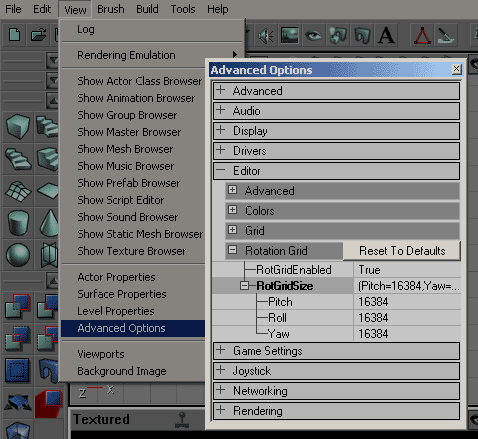Choose Viewports menu entry

coord(133,354)
